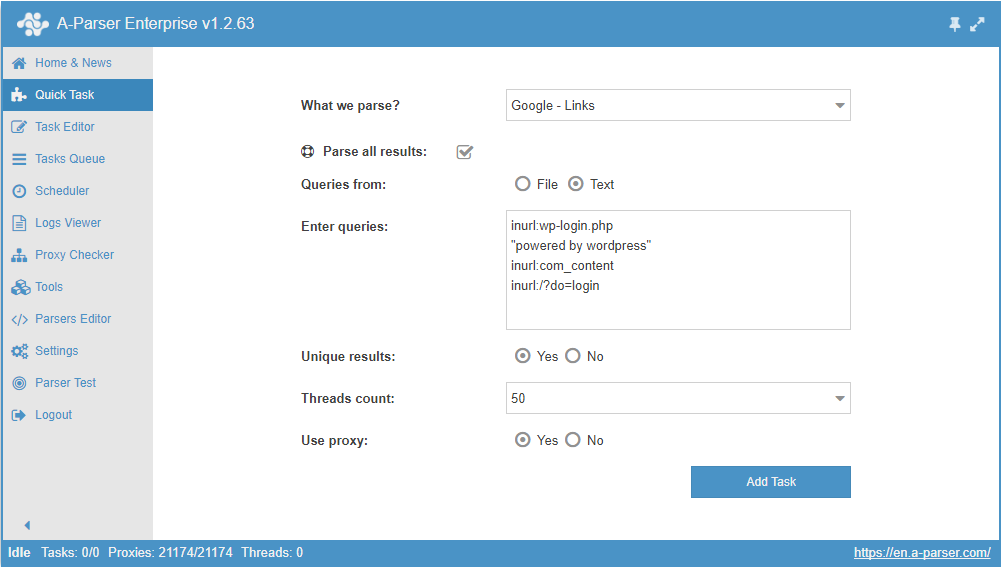
Task: Click the Home & News house icon
Action: (x=19, y=63)
